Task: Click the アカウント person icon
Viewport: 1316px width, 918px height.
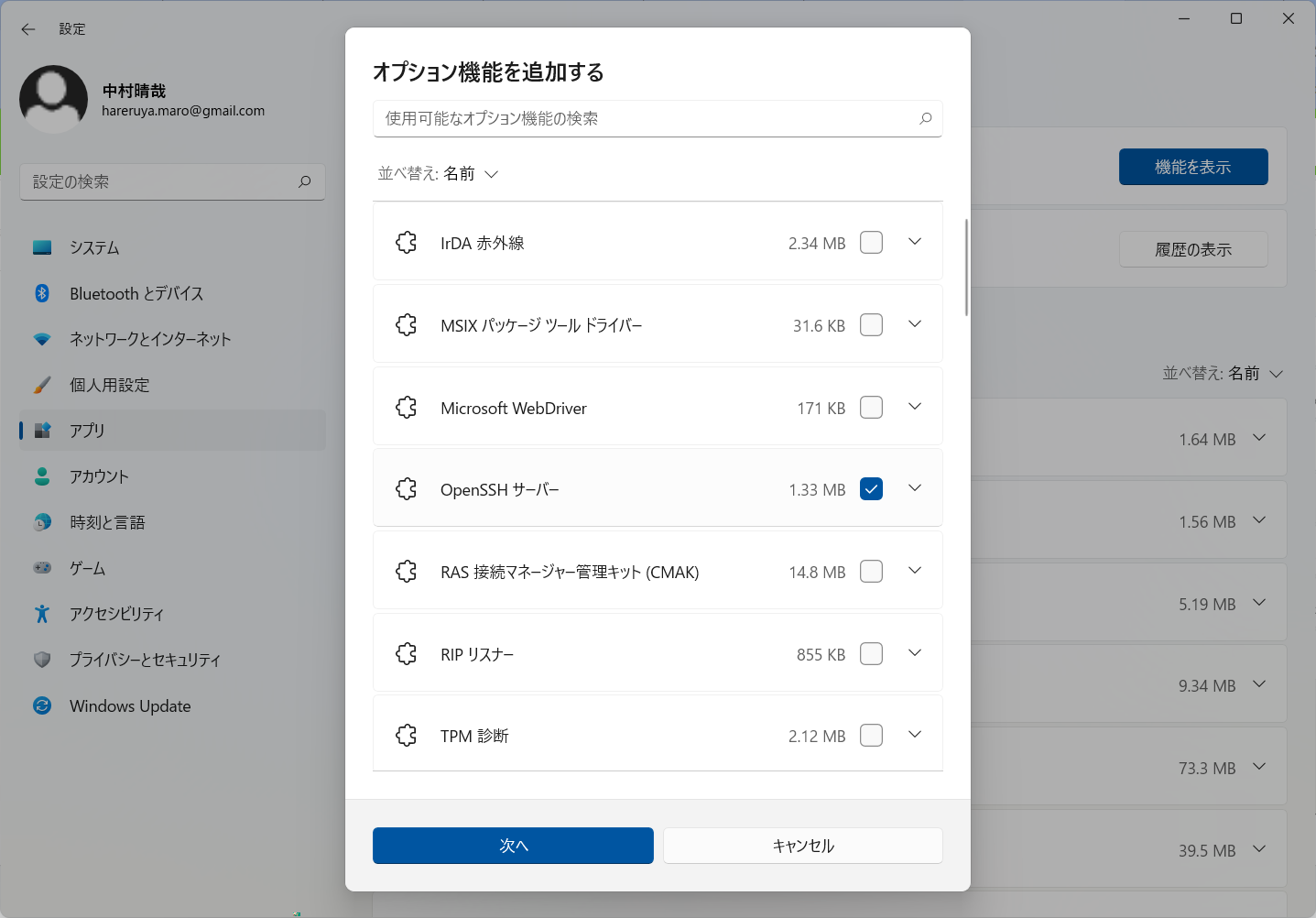Action: point(42,476)
